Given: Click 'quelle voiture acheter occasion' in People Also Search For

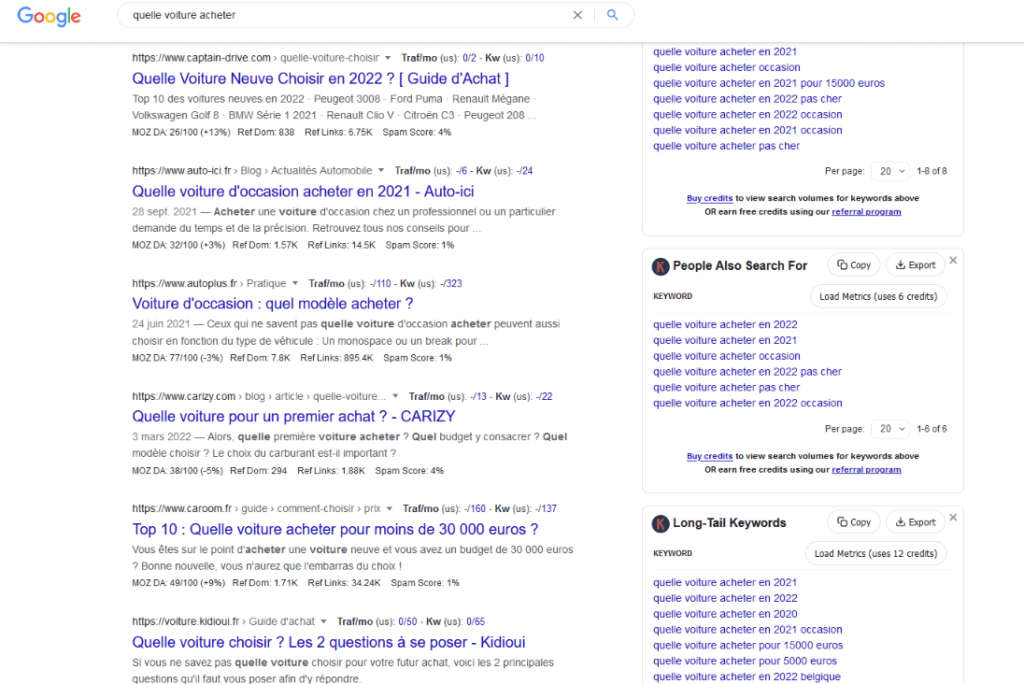Looking at the screenshot, I should 726,356.
